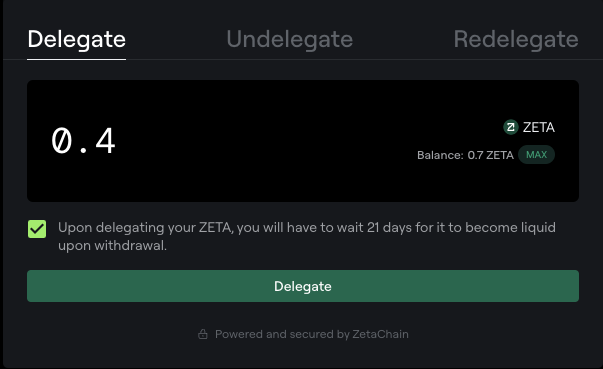
Task: Click the digit 4 in the amount
Action: pos(105,141)
